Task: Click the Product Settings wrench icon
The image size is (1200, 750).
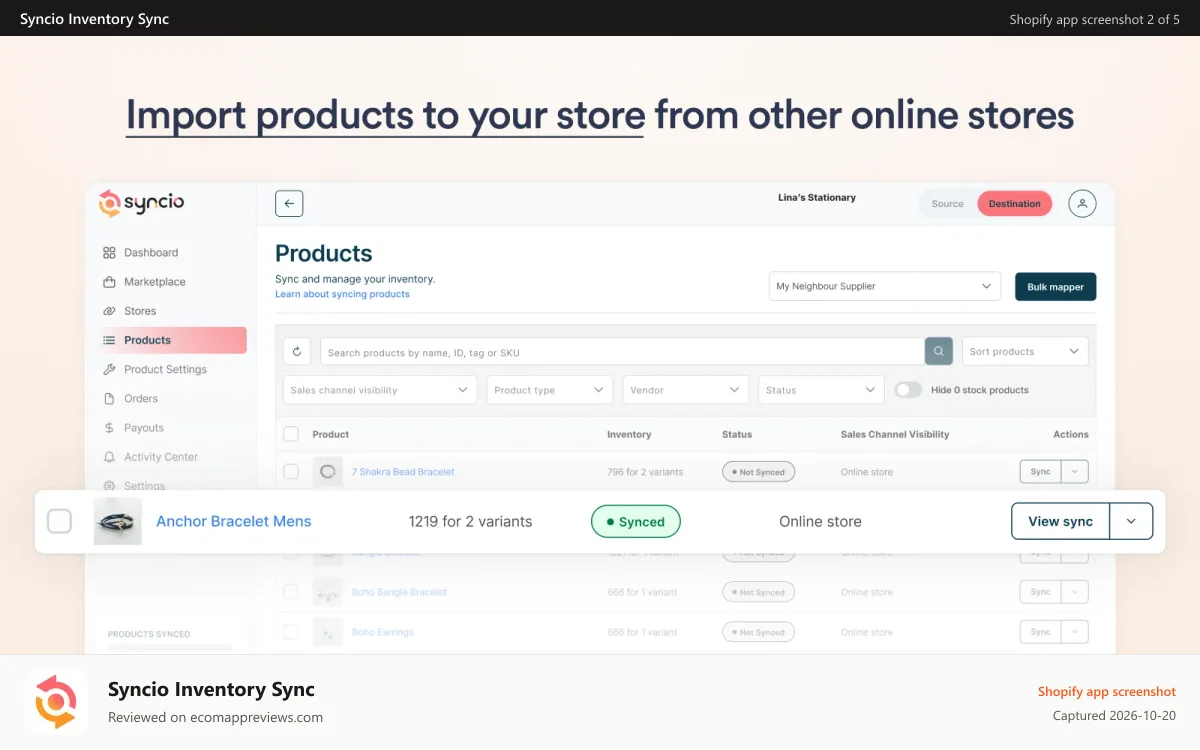Action: point(109,369)
